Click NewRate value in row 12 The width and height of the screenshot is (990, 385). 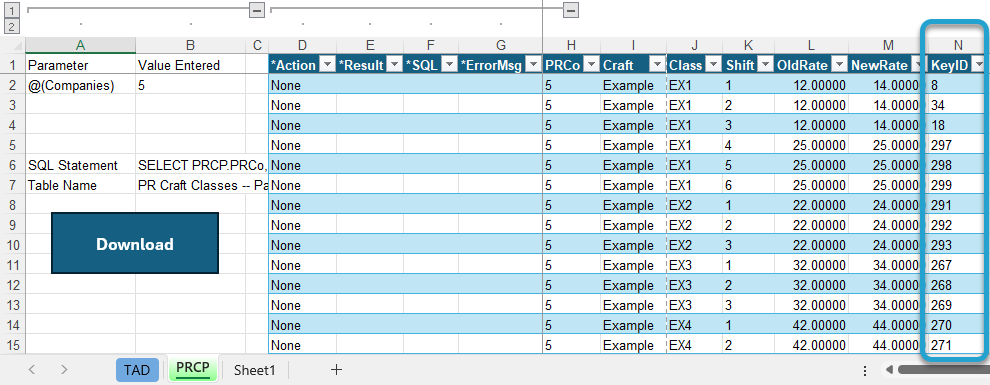click(888, 285)
